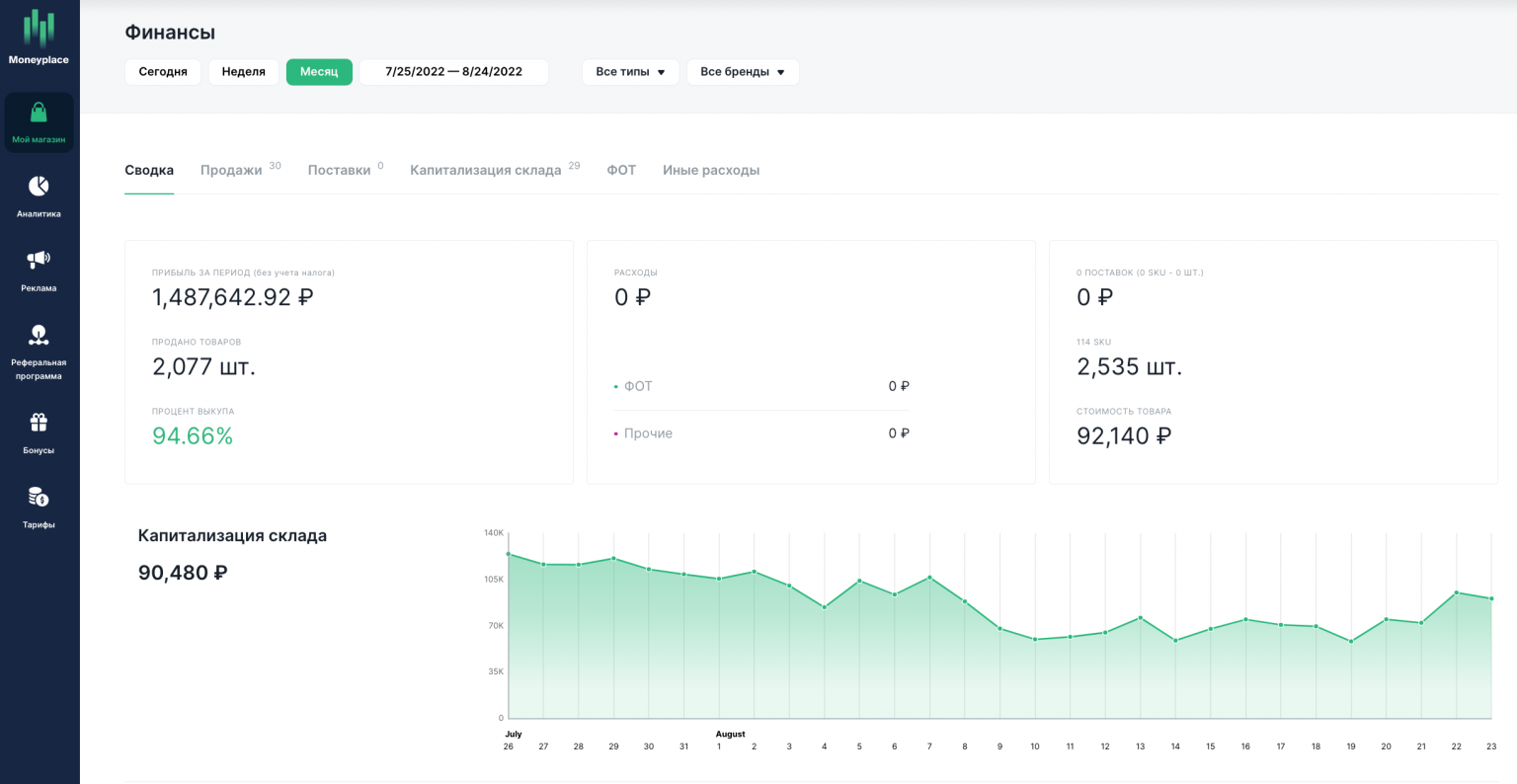Open Тарифы coins icon
This screenshot has height=784, width=1517.
pyautogui.click(x=39, y=497)
